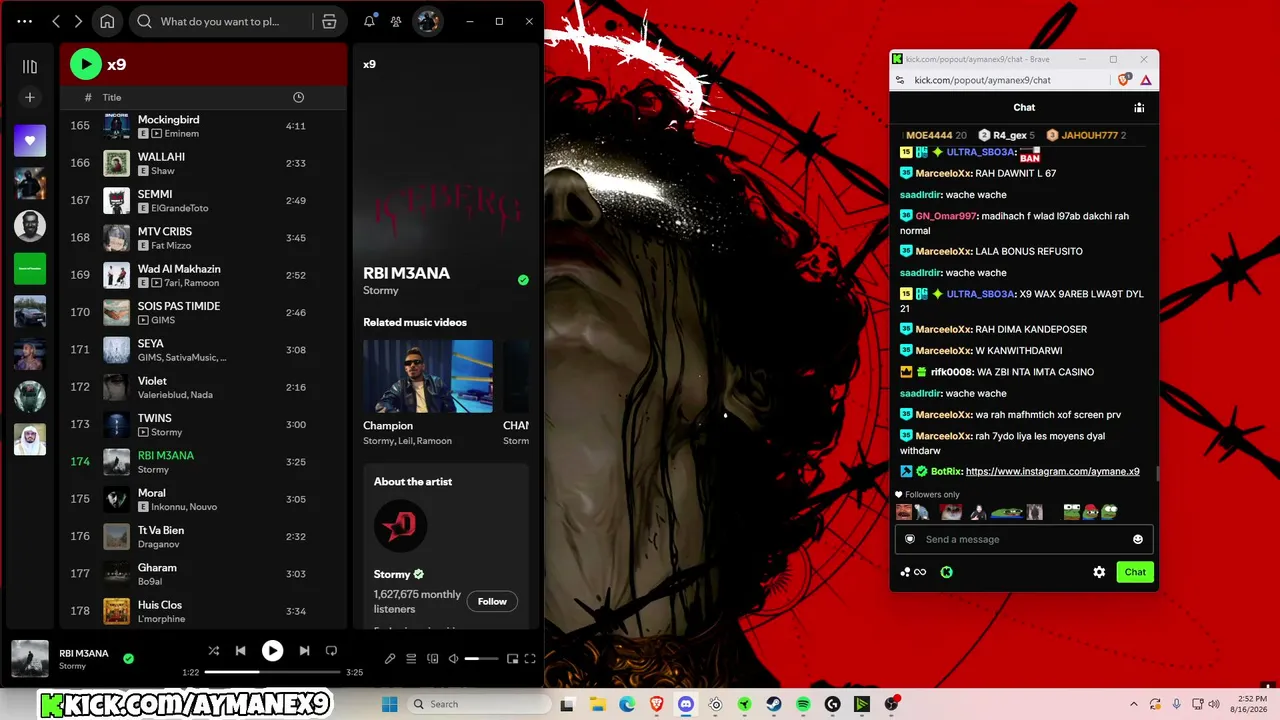
Task: Select the track WALLAHI by Shaw
Action: pyautogui.click(x=203, y=163)
